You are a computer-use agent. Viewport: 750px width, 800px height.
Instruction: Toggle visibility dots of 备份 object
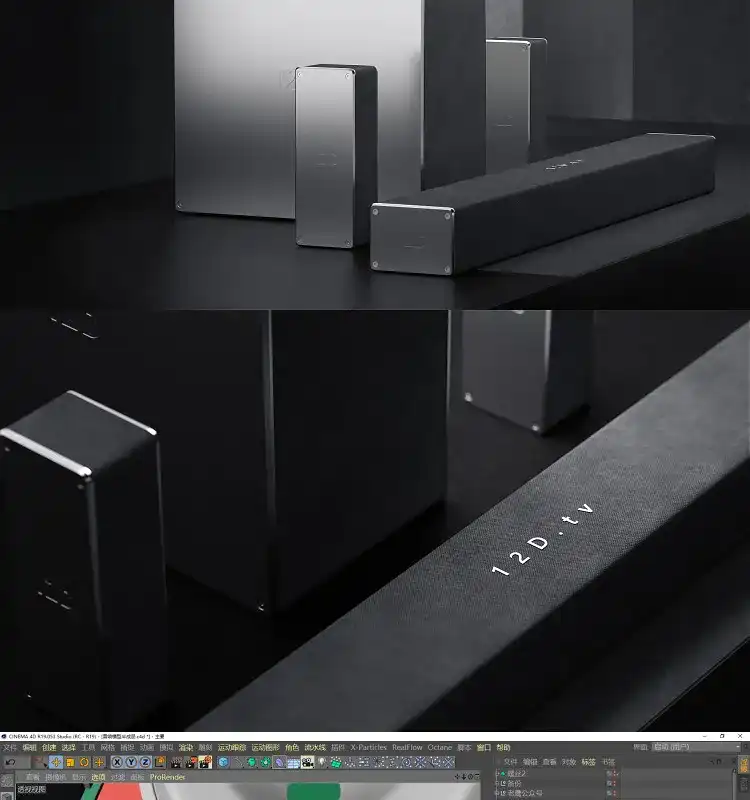point(615,783)
